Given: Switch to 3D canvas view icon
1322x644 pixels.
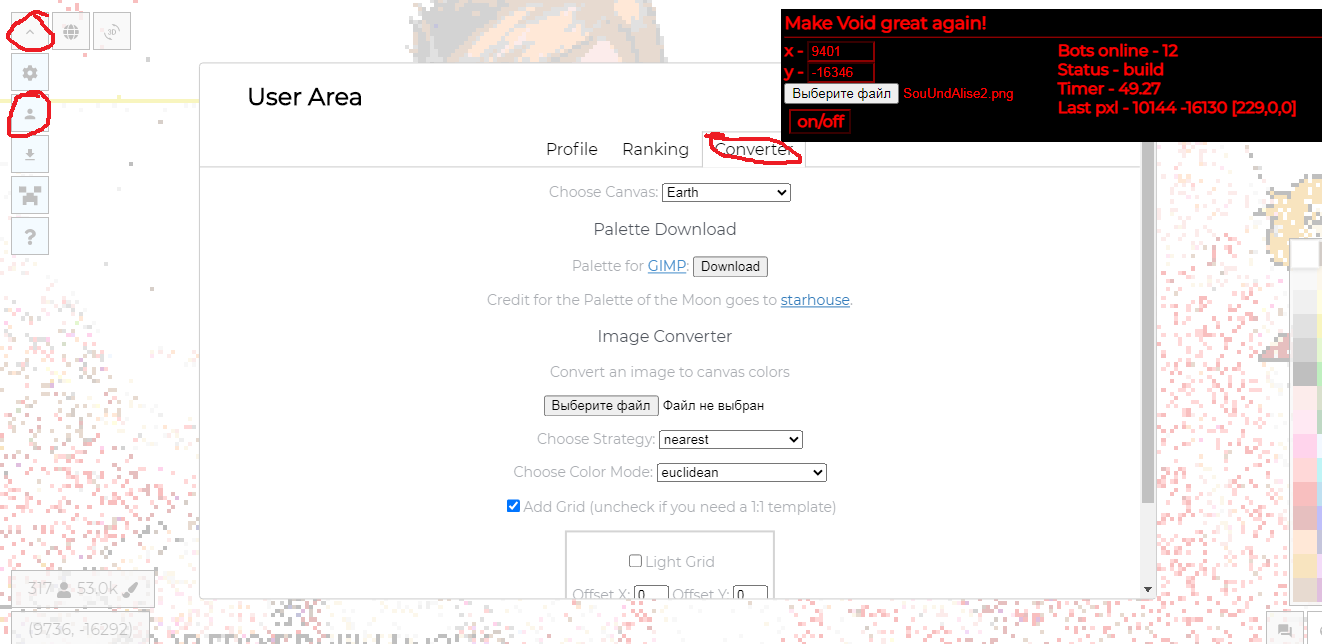Looking at the screenshot, I should click(112, 32).
